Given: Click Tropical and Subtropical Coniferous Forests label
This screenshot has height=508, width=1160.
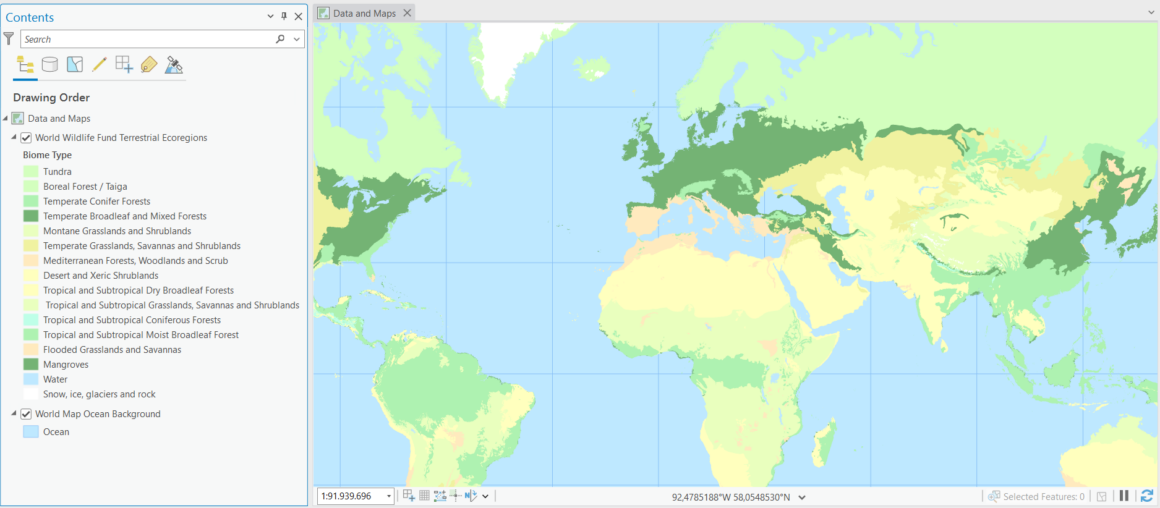Looking at the screenshot, I should pyautogui.click(x=132, y=320).
